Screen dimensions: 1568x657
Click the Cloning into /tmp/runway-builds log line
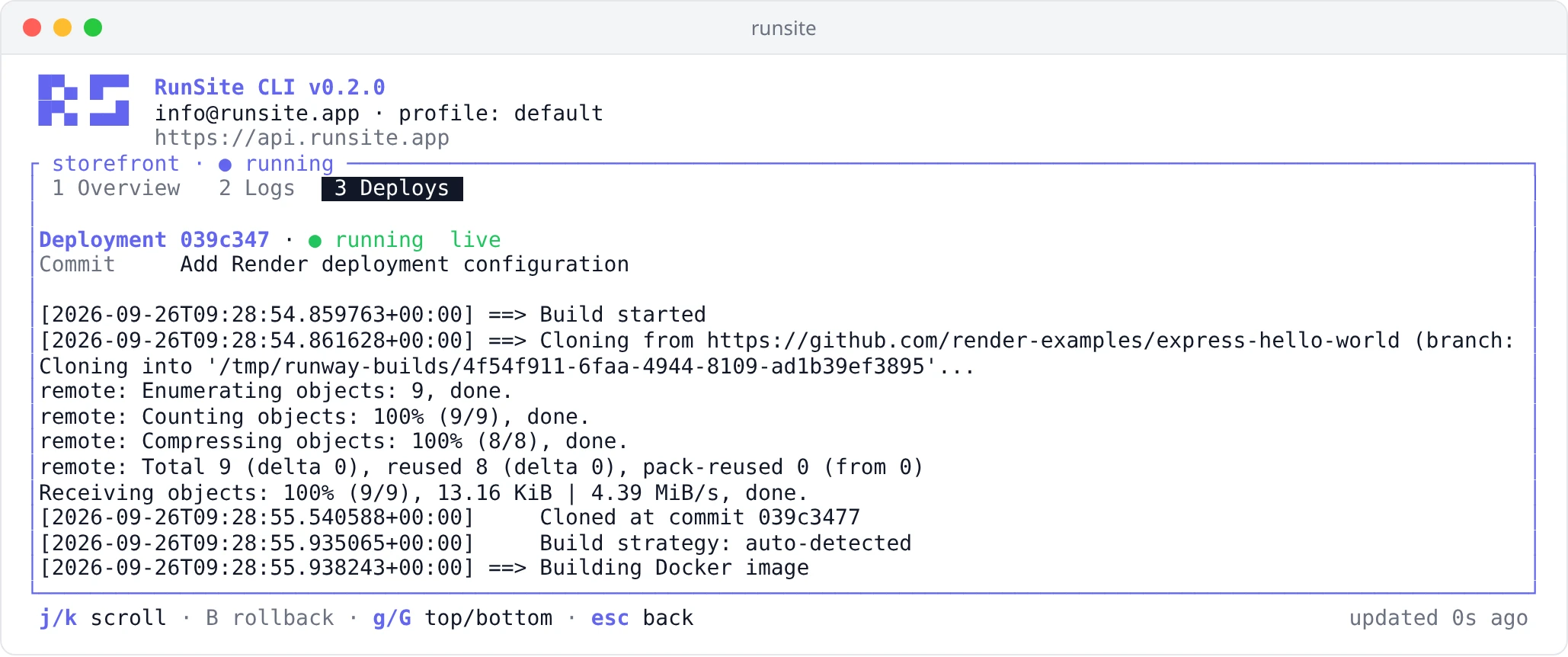tap(507, 366)
